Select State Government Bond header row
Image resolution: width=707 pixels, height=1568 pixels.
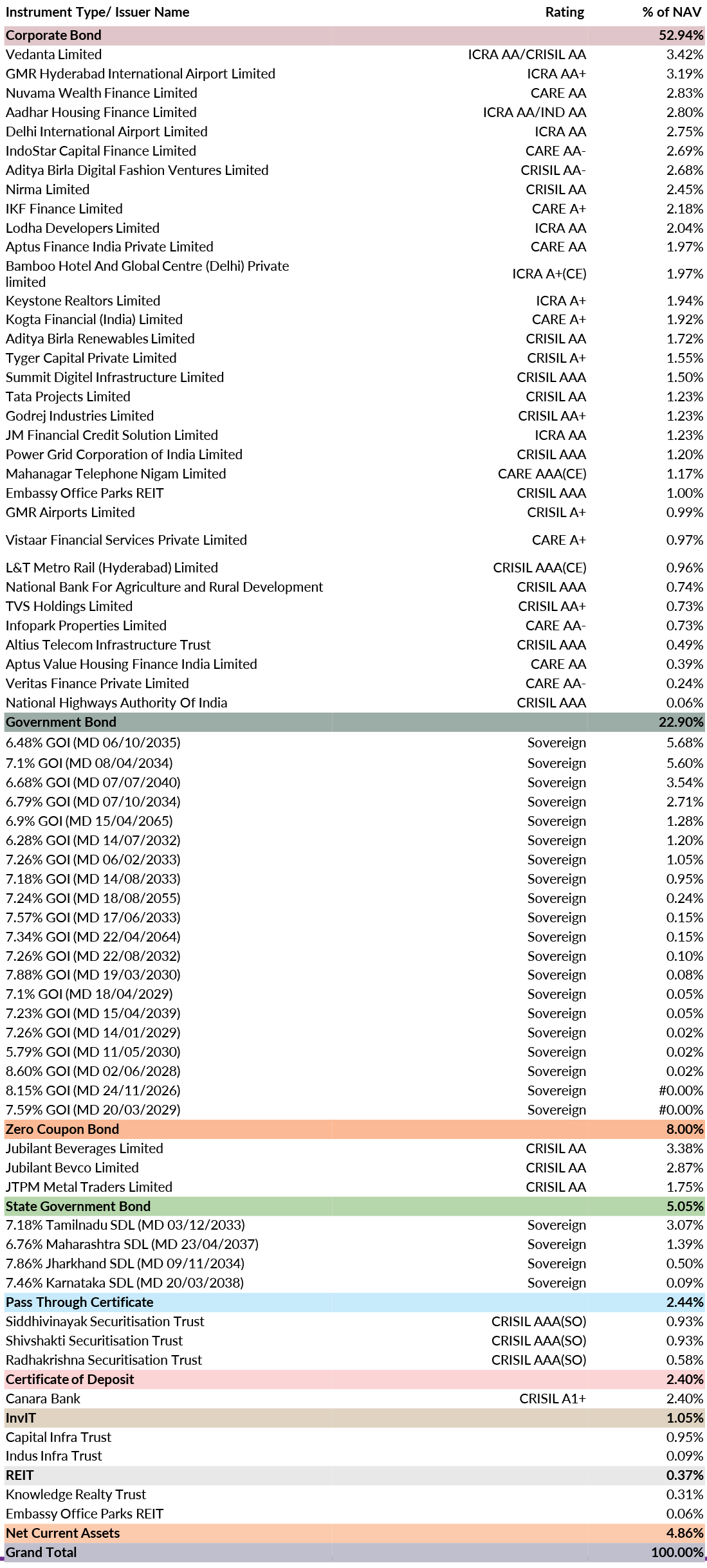tap(78, 1207)
